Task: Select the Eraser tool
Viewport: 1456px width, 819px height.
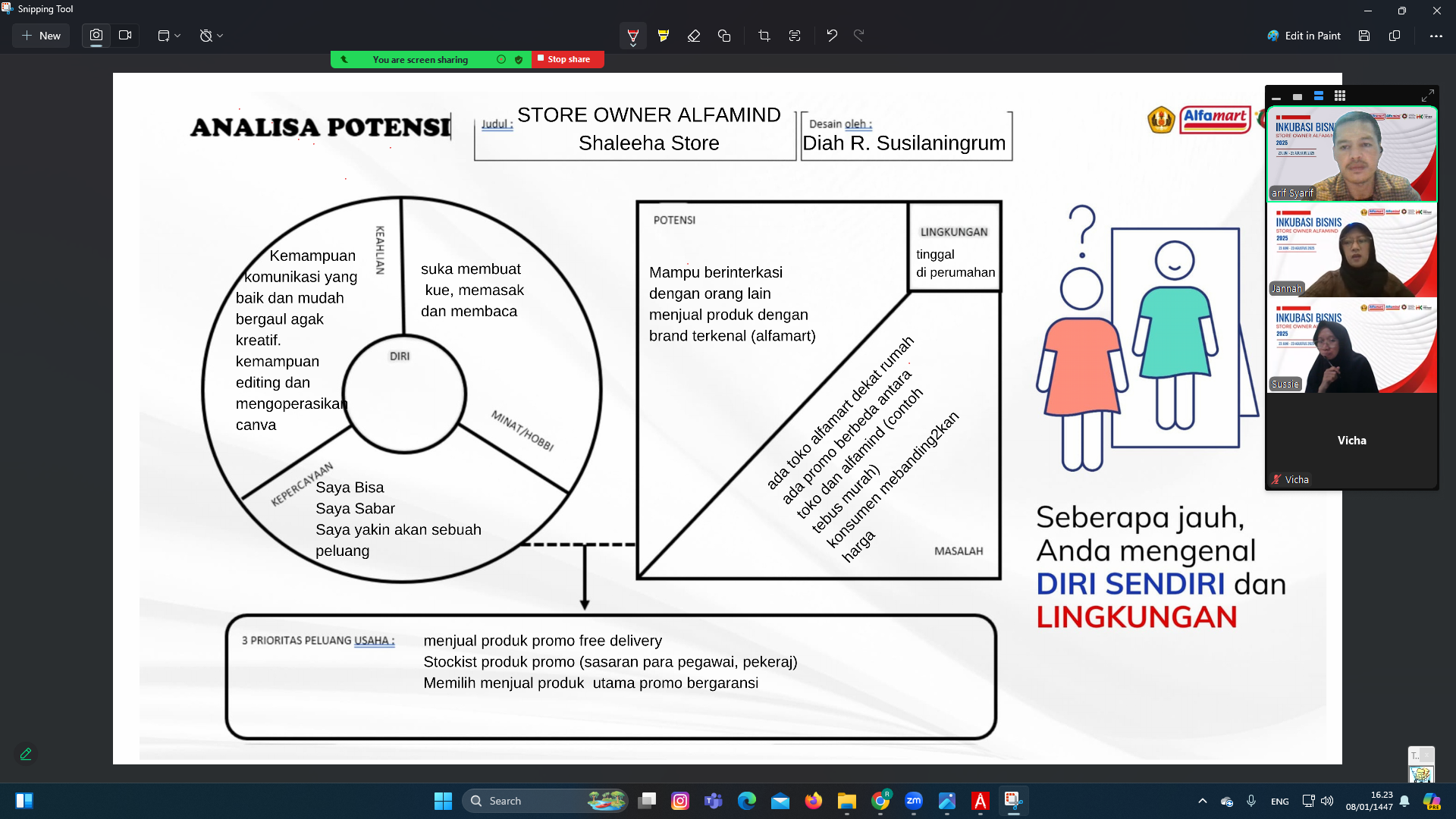Action: (694, 36)
